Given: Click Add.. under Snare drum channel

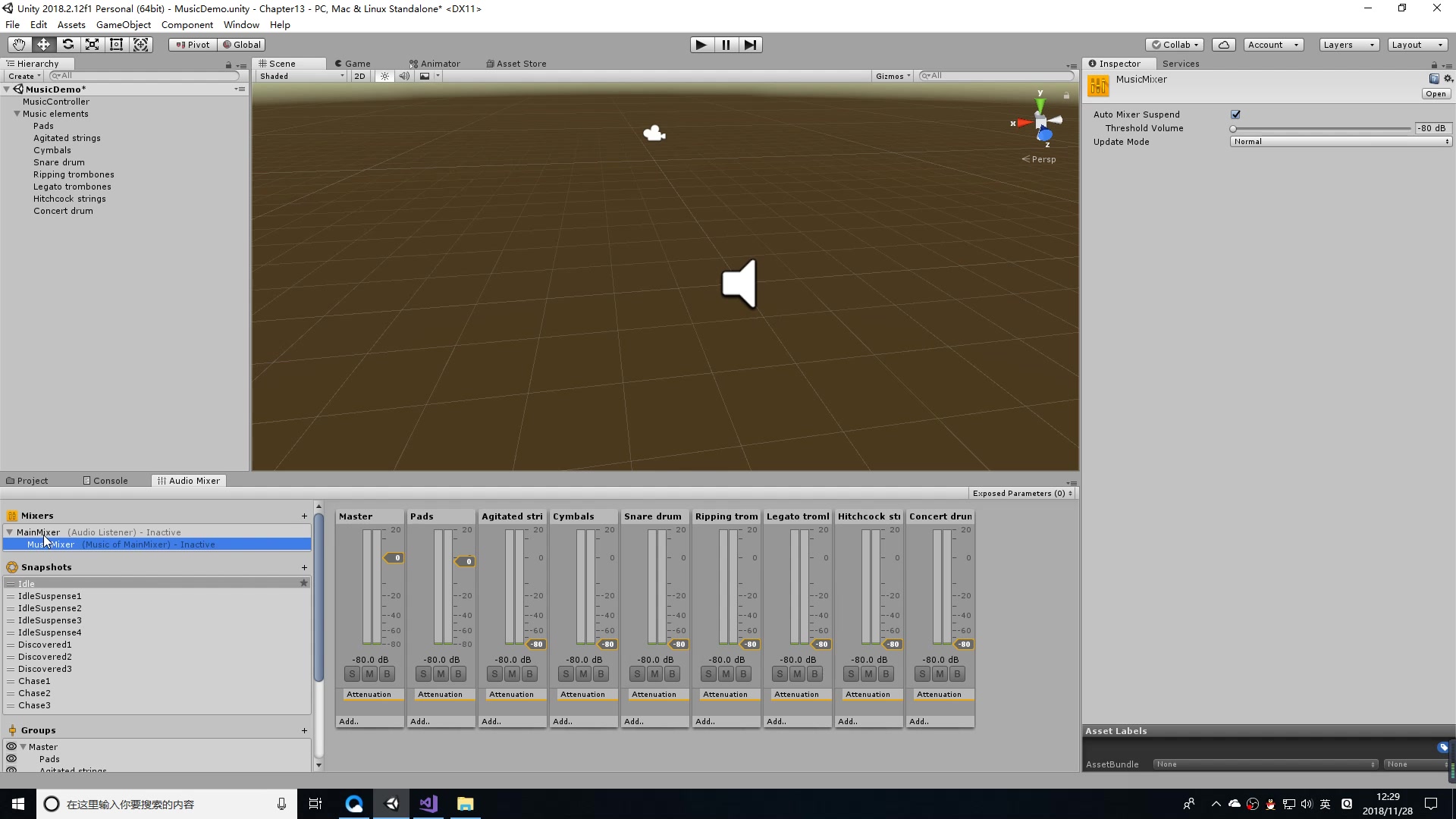Looking at the screenshot, I should (x=634, y=722).
